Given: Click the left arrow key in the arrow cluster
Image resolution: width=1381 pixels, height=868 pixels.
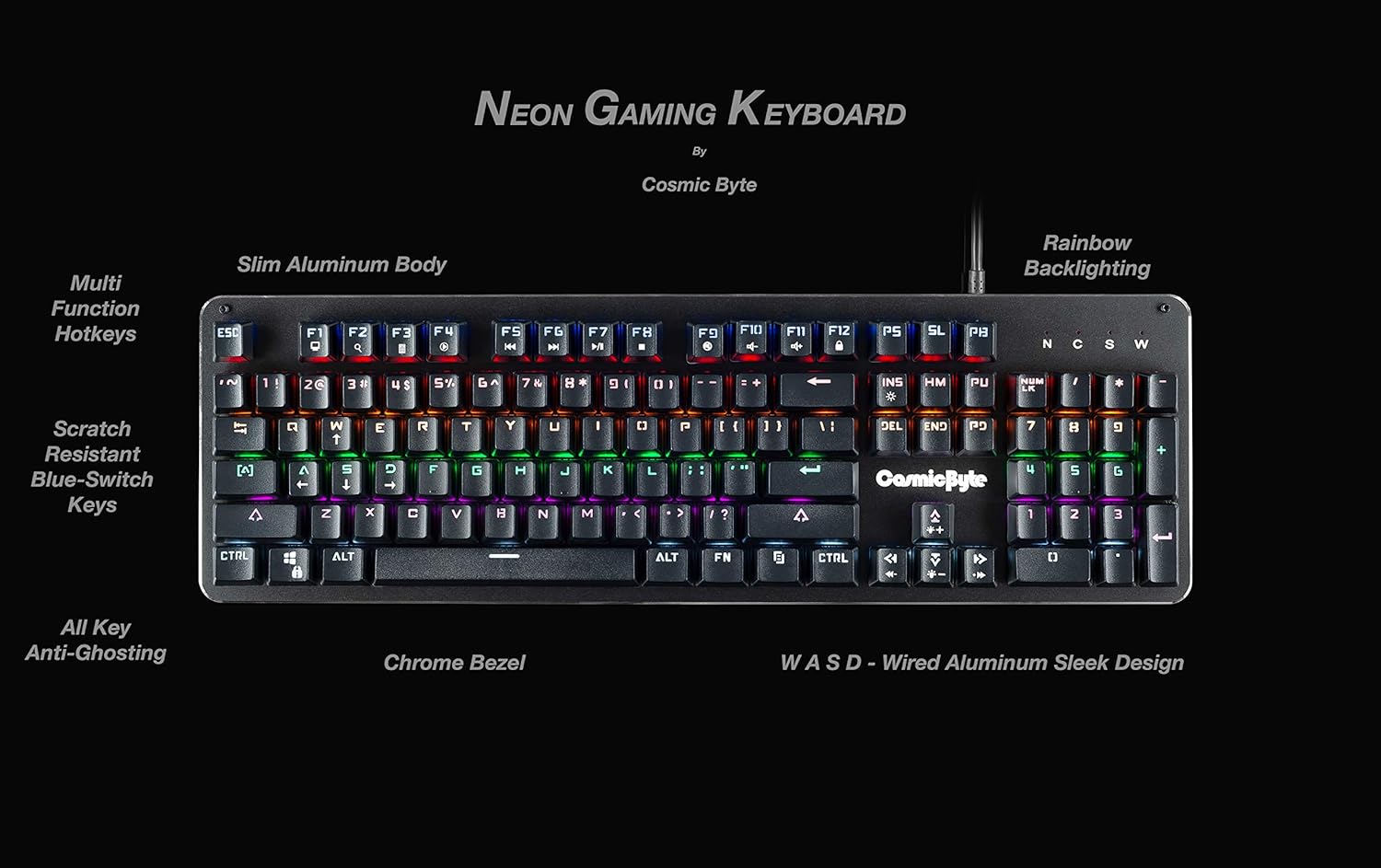Looking at the screenshot, I should [x=890, y=565].
